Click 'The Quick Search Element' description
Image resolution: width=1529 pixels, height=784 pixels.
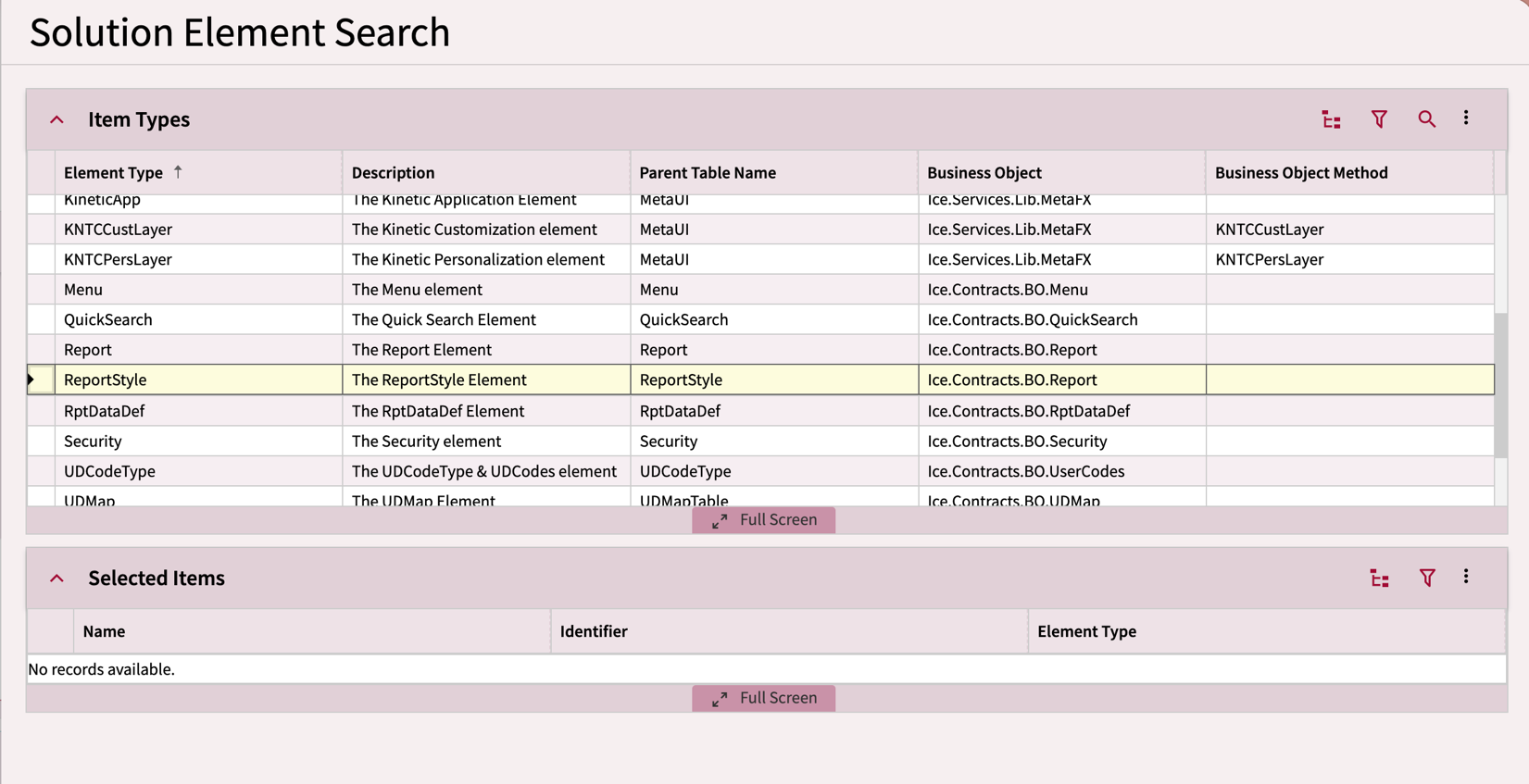click(x=486, y=320)
